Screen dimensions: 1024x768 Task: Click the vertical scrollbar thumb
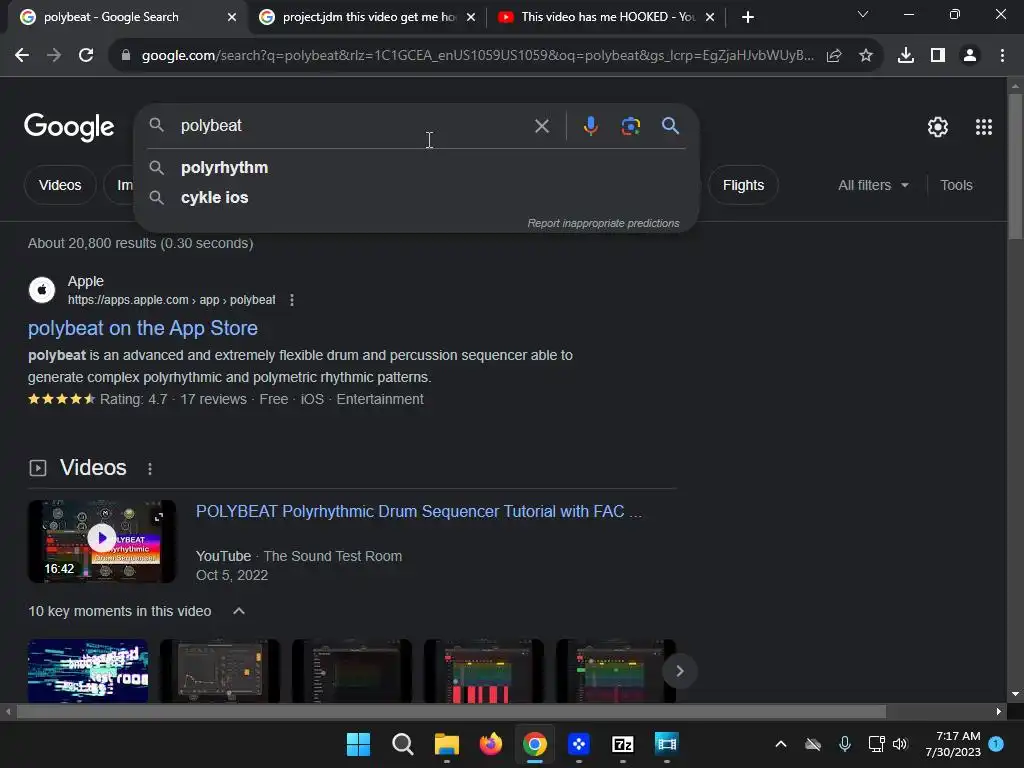point(1016,167)
